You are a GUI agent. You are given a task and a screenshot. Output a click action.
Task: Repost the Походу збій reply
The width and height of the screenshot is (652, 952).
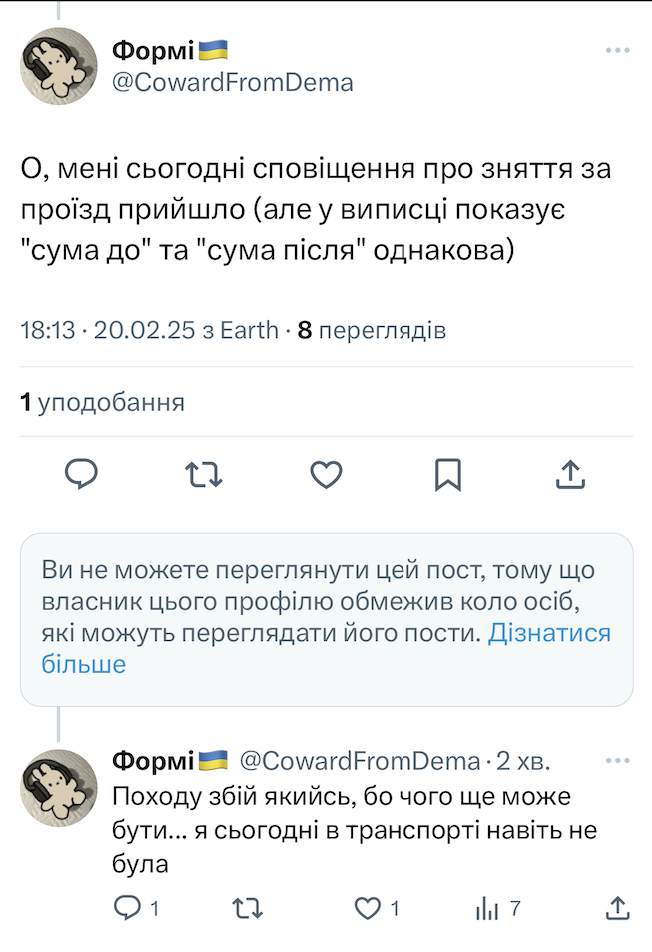point(245,908)
